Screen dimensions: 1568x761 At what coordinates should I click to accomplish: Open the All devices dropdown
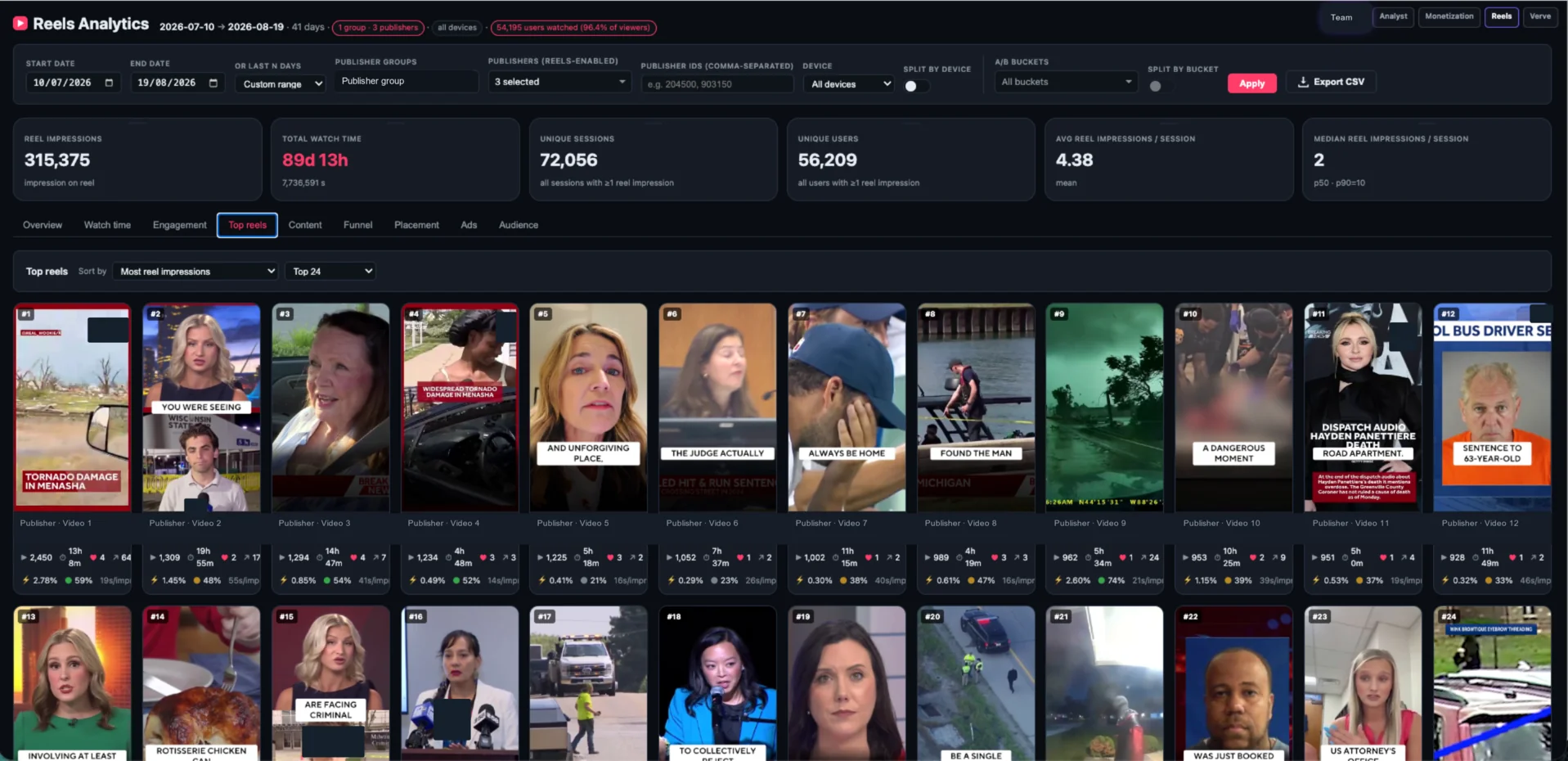849,83
